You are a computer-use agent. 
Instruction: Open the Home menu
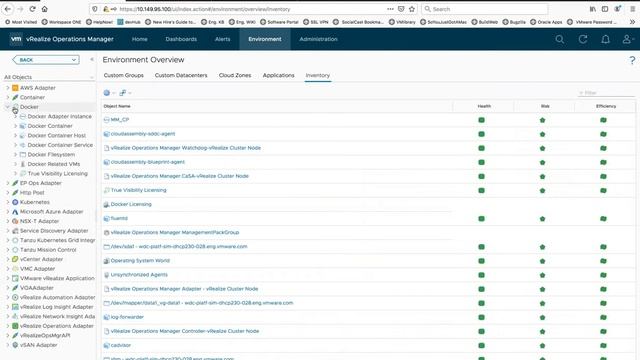pyautogui.click(x=140, y=39)
